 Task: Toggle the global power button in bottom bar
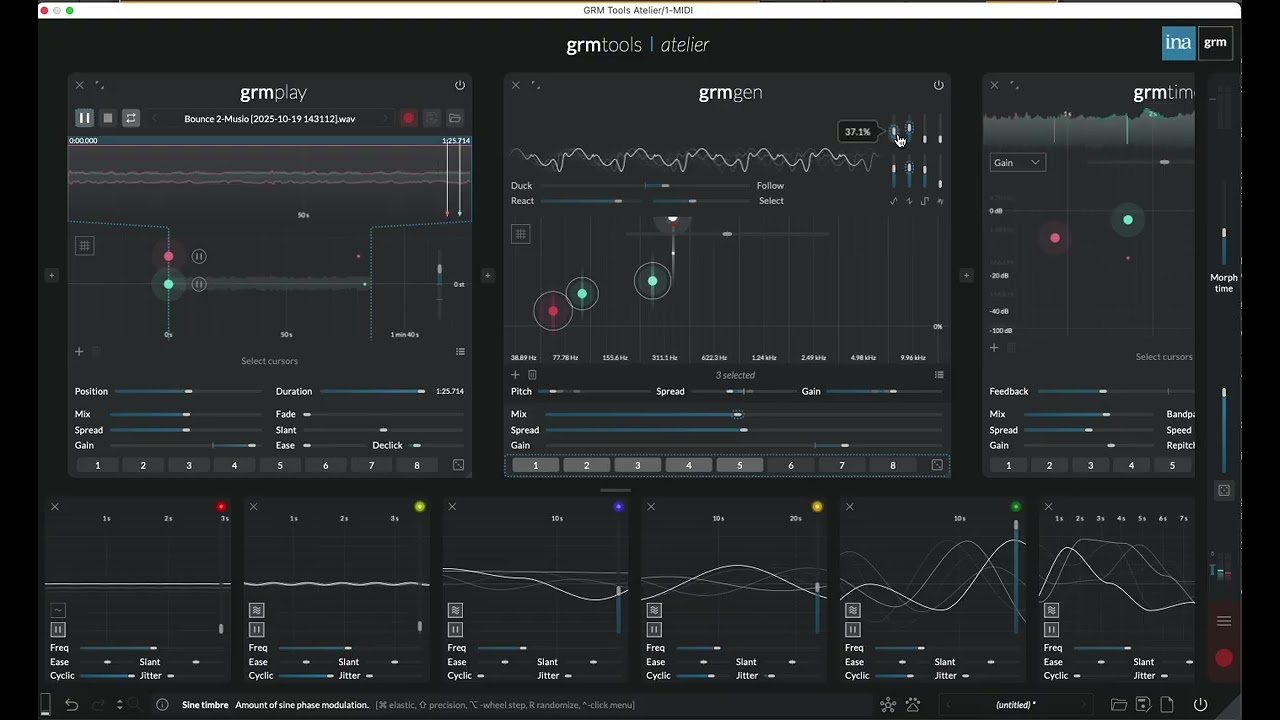tap(1200, 705)
